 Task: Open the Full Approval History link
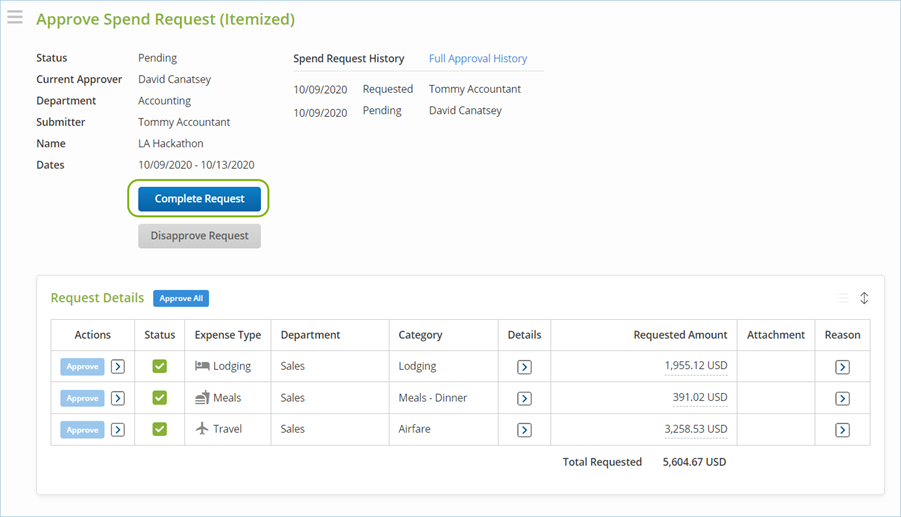pos(478,59)
